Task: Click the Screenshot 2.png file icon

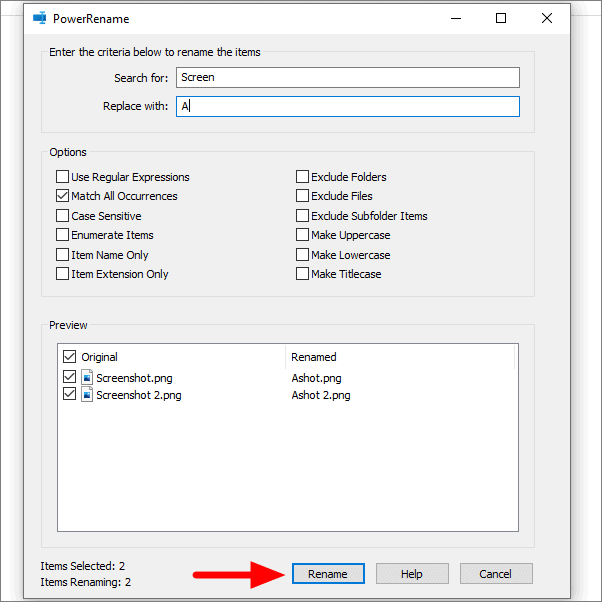Action: (87, 395)
